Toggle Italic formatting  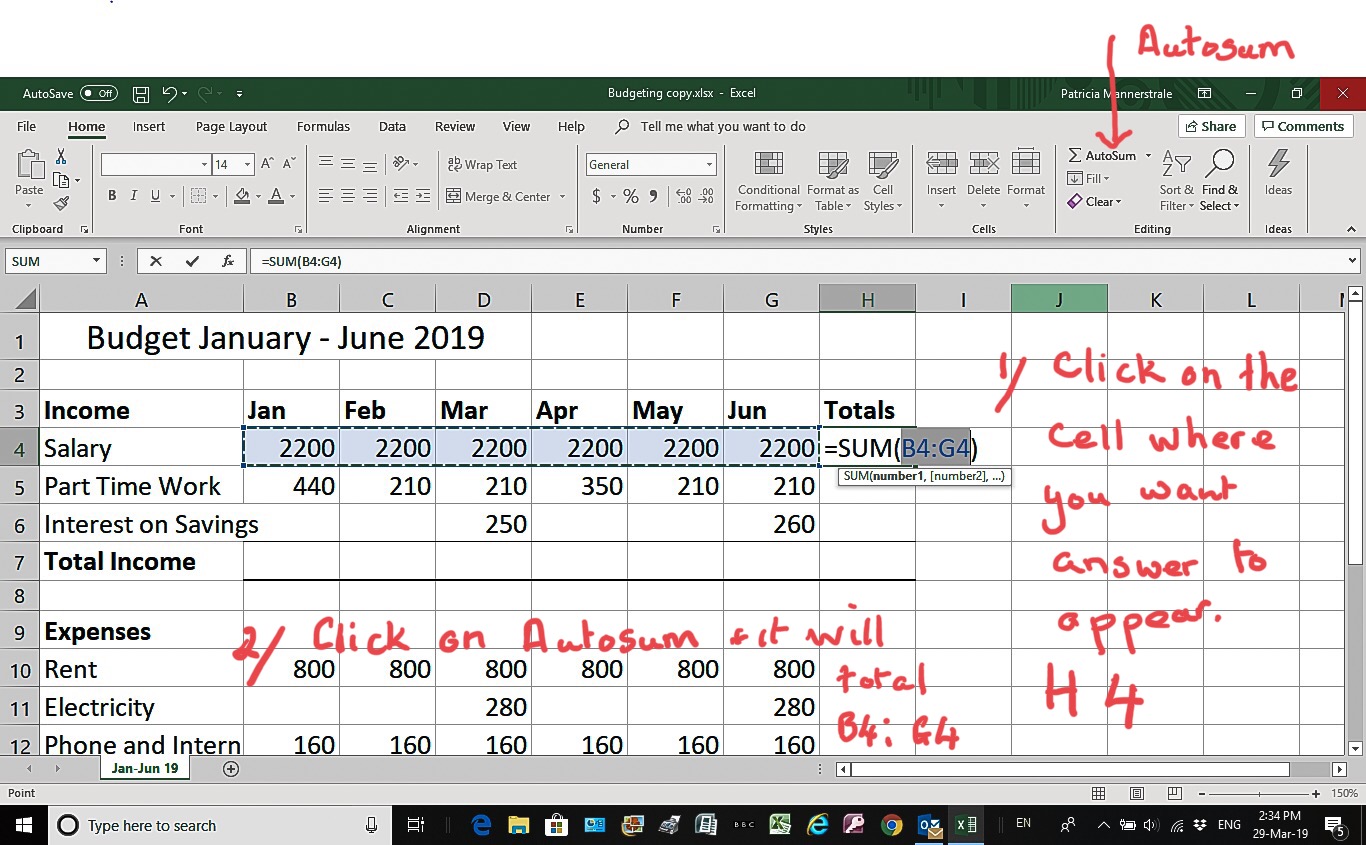tap(134, 196)
